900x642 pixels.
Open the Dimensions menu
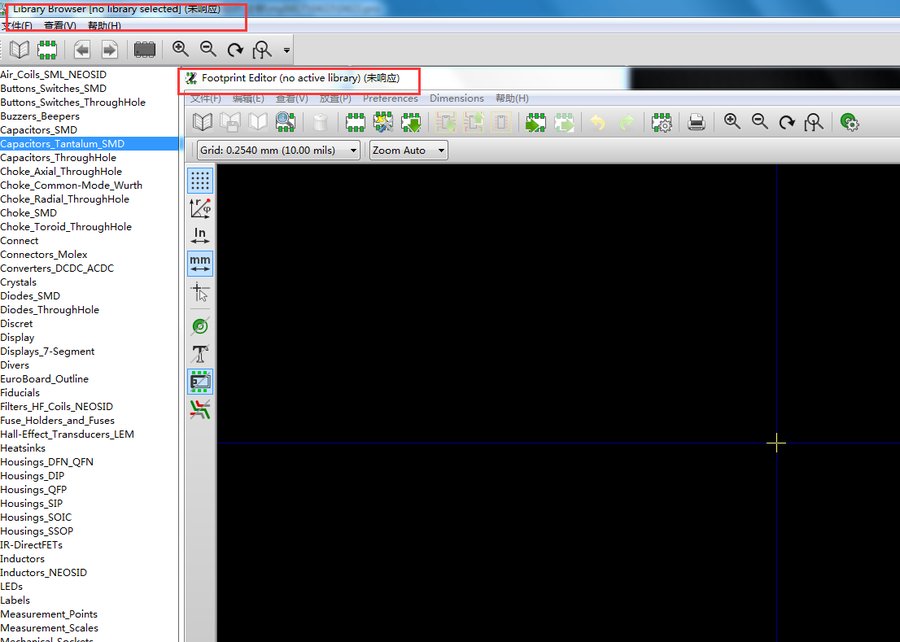[x=456, y=98]
